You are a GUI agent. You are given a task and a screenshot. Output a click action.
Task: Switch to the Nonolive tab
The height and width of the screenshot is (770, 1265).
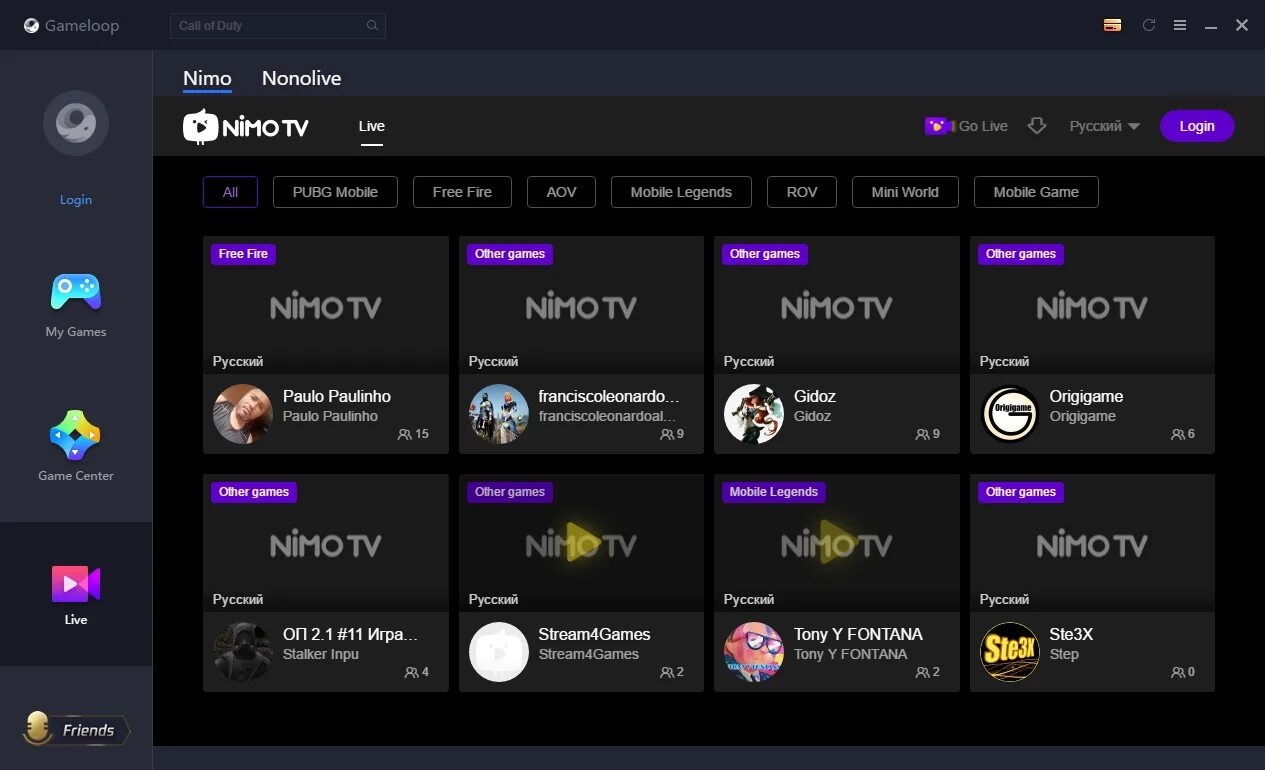coord(301,78)
